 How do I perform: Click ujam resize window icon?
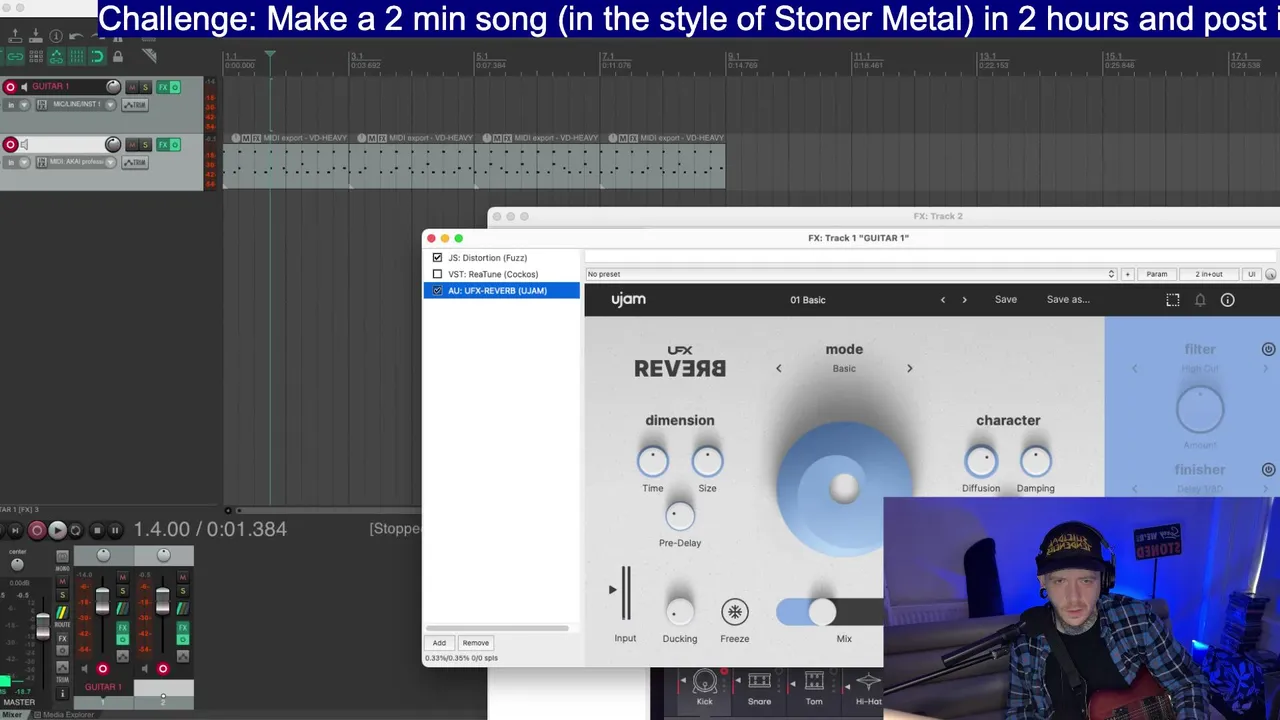coord(1173,300)
